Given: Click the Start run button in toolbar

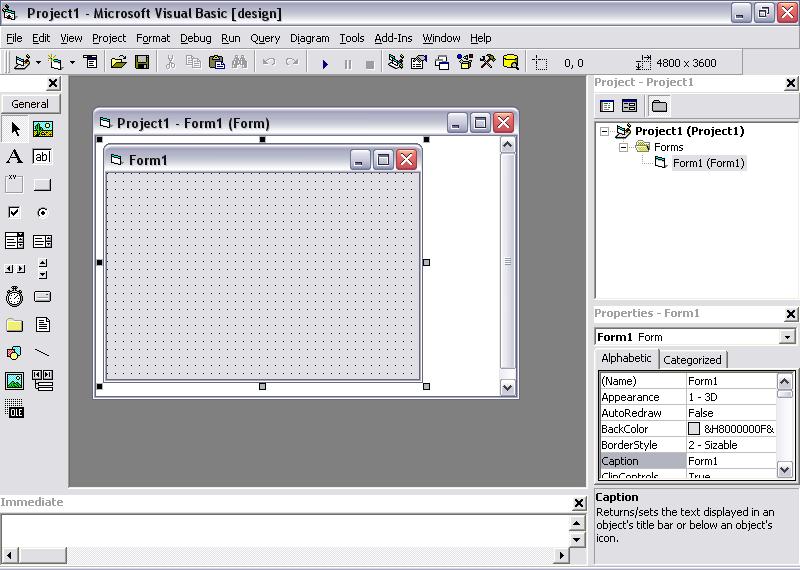Looking at the screenshot, I should coord(325,63).
